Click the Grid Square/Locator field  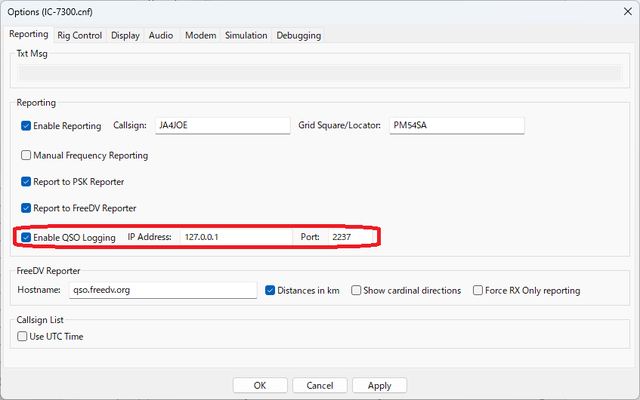coord(457,125)
